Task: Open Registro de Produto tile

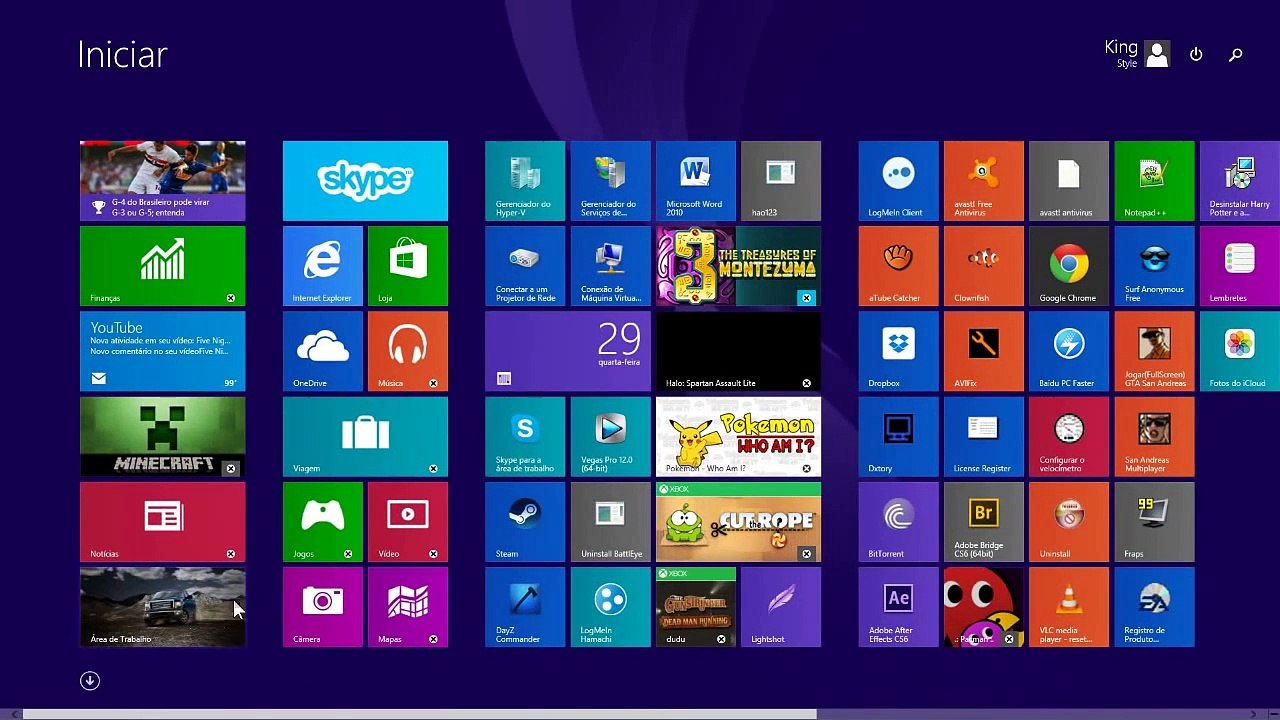Action: coord(1154,607)
